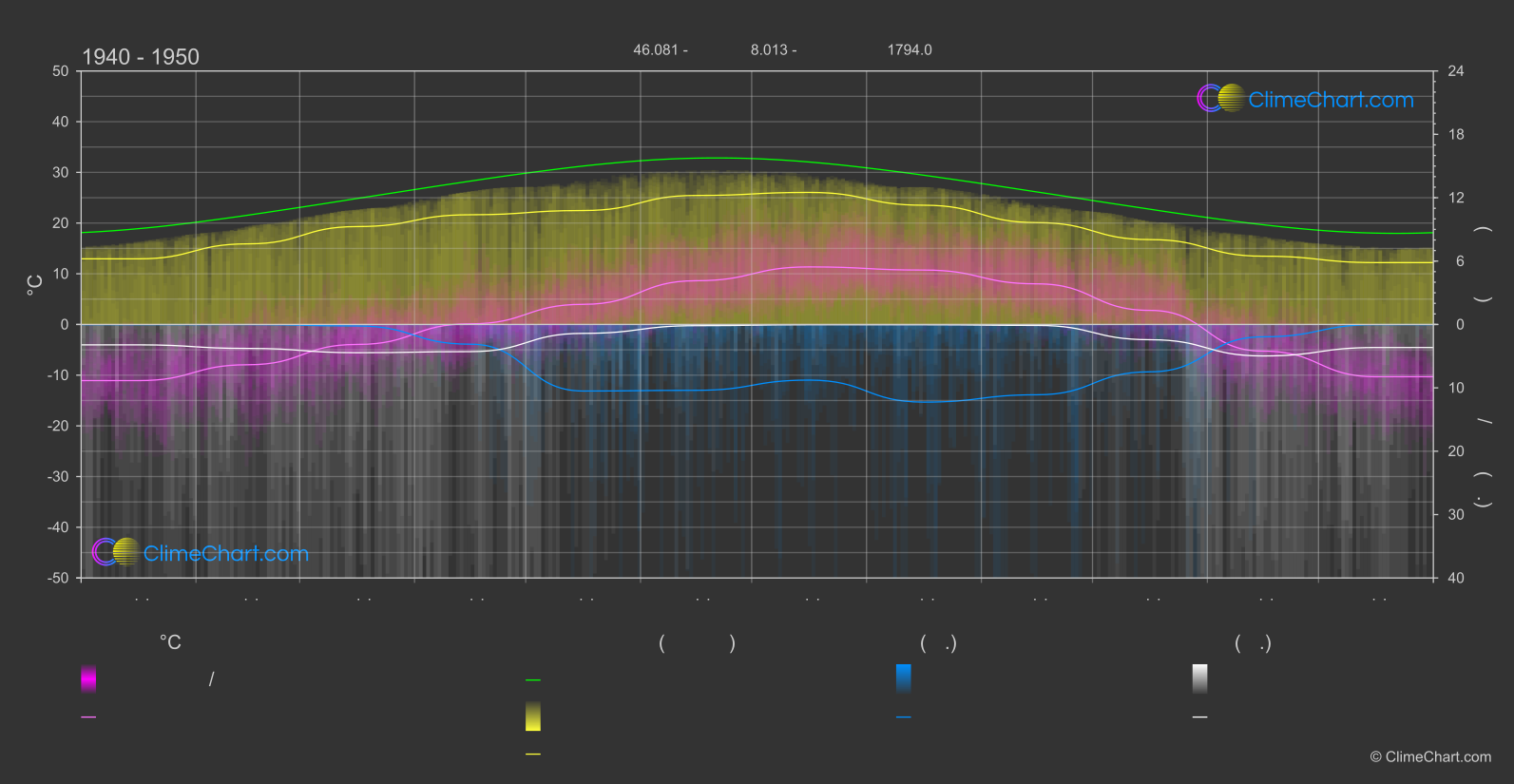
Task: Click the °C heading in the legend
Action: (x=170, y=642)
